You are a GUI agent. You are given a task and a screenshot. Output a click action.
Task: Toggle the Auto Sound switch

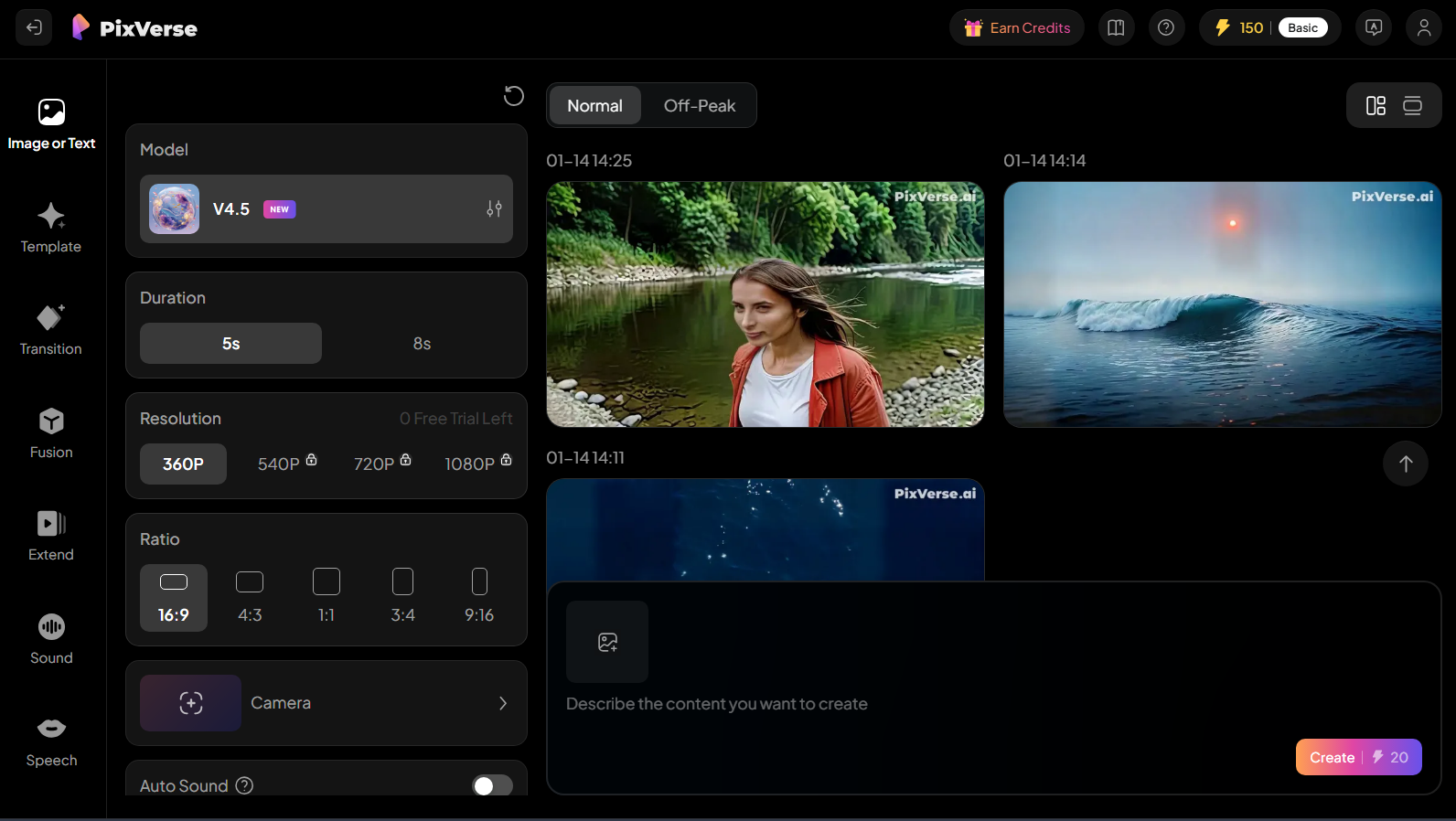point(492,786)
